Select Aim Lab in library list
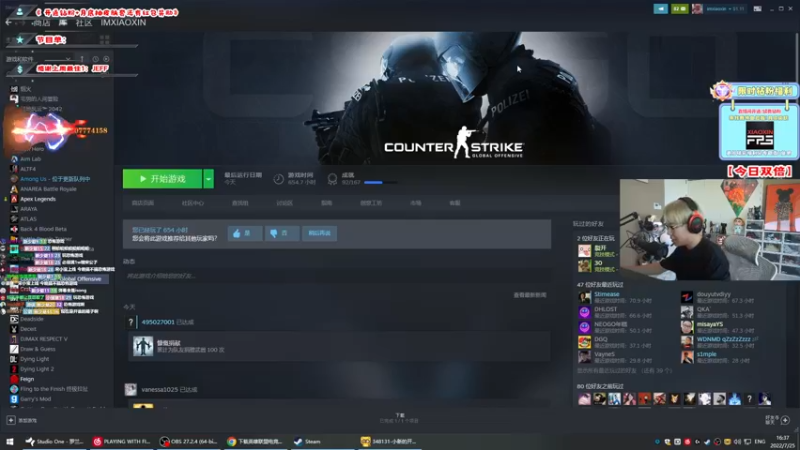The image size is (800, 450). click(31, 159)
